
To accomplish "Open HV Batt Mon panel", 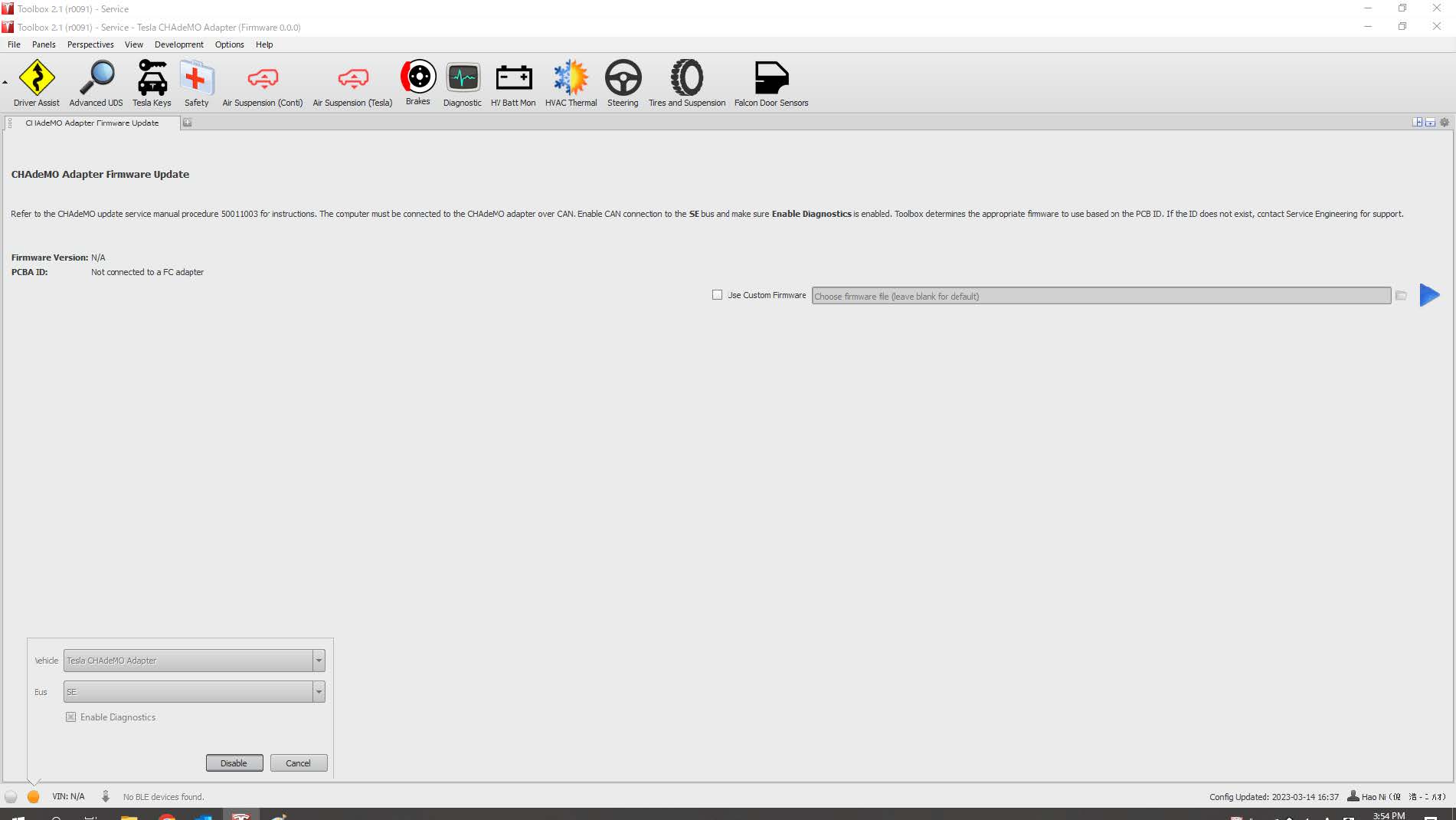I will 513,83.
